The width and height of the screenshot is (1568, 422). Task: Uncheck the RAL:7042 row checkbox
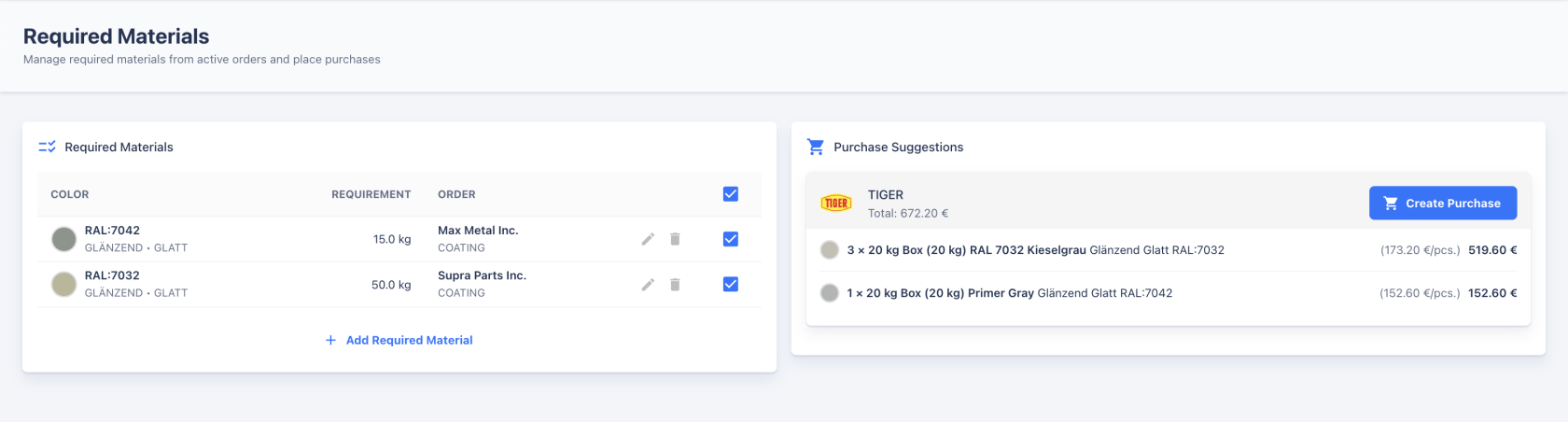coord(731,239)
